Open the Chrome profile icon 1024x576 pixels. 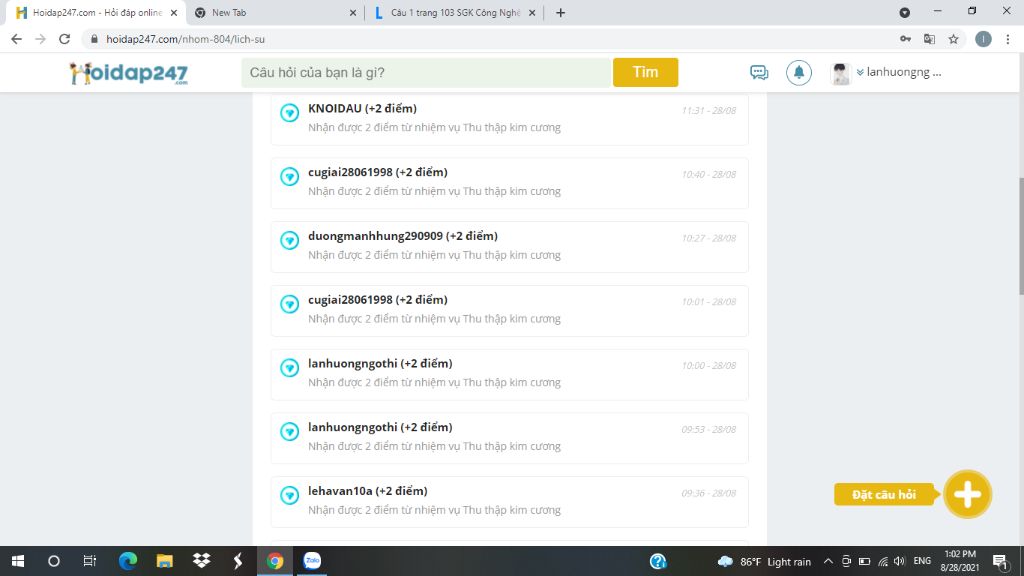[x=983, y=39]
